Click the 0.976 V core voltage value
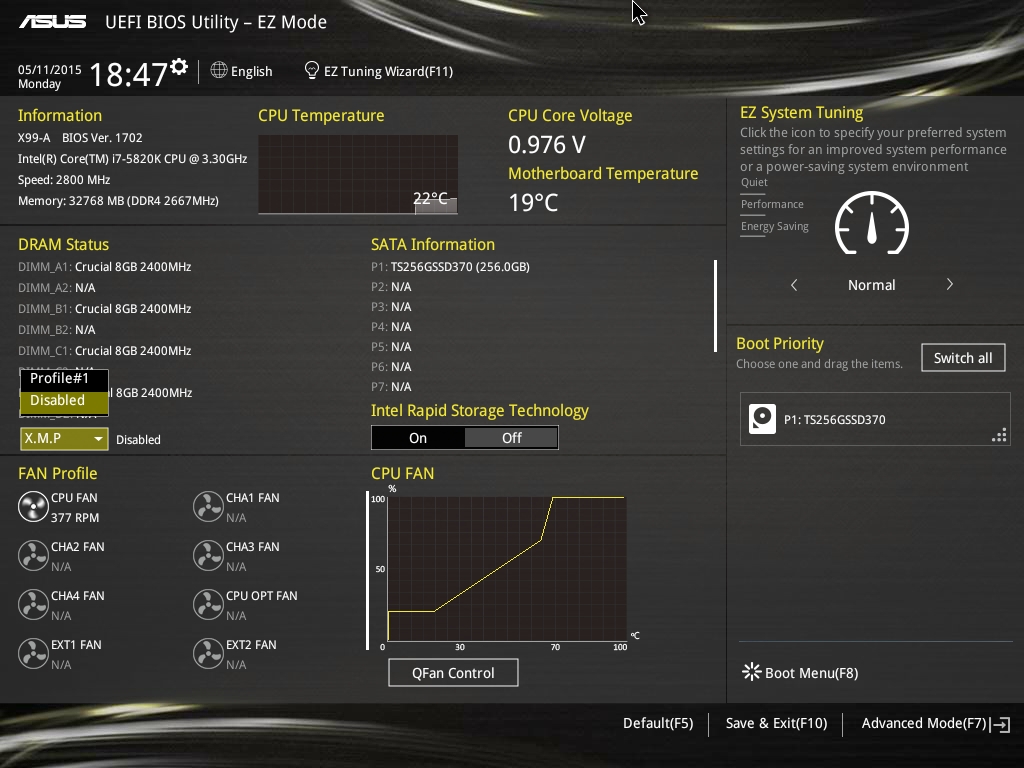This screenshot has width=1024, height=768. tap(547, 144)
